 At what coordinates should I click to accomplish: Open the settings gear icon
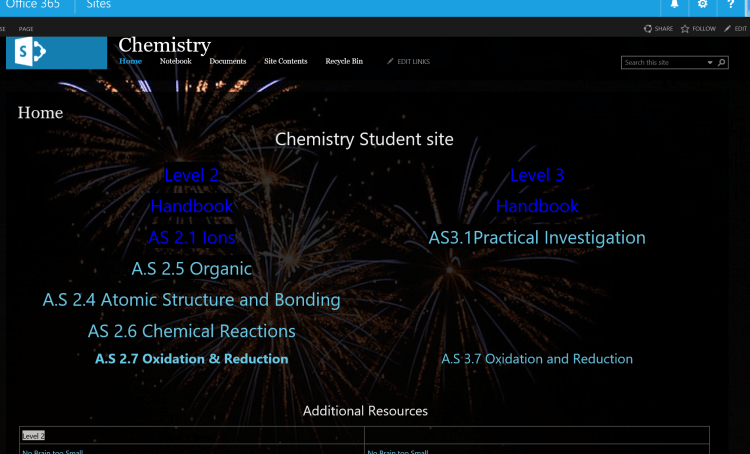coord(702,4)
